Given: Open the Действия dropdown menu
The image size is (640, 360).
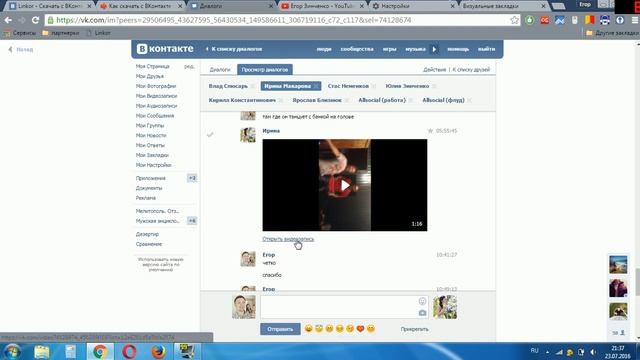Looking at the screenshot, I should tap(434, 70).
